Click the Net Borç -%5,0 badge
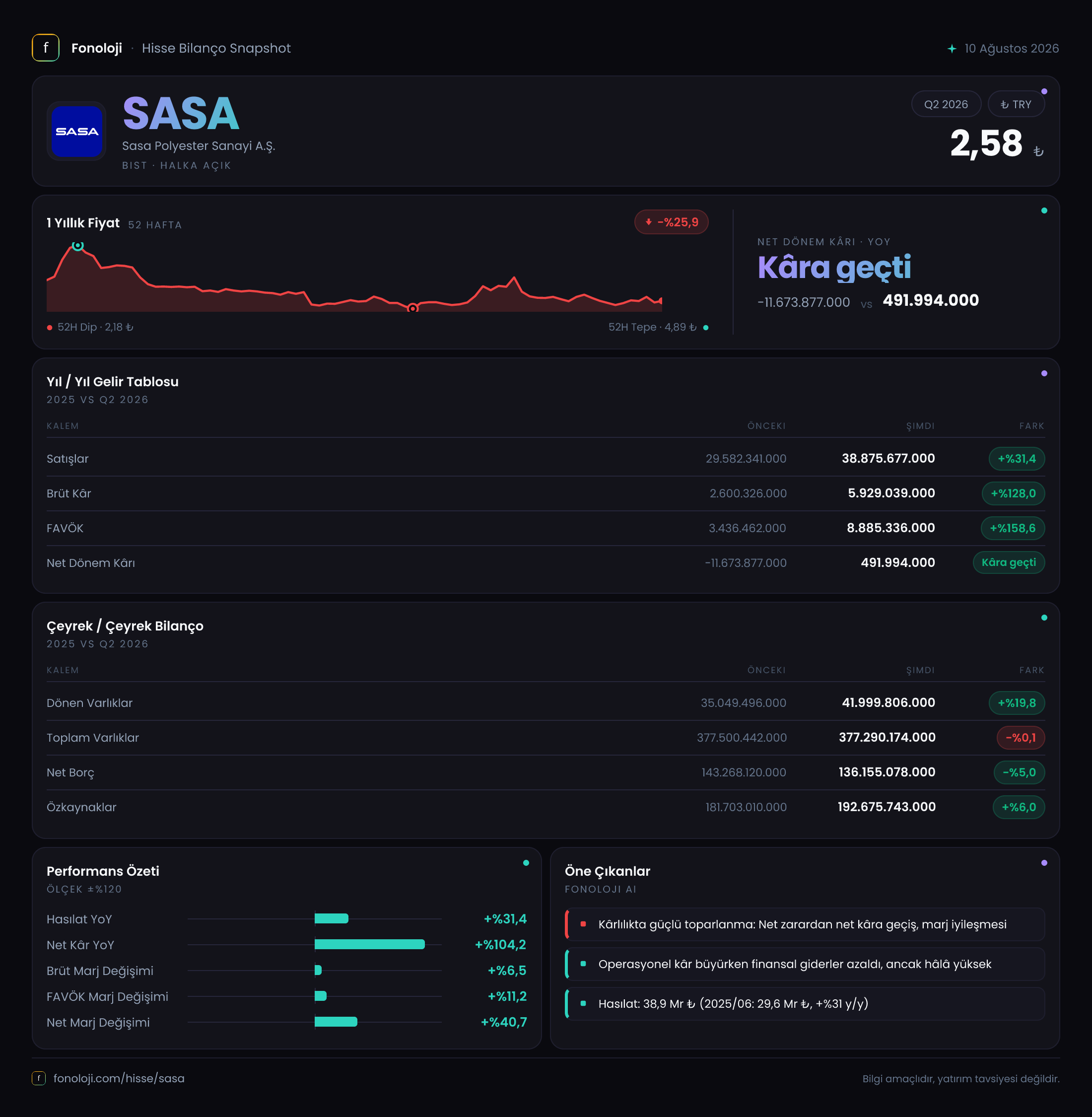The height and width of the screenshot is (1117, 1092). tap(1019, 772)
